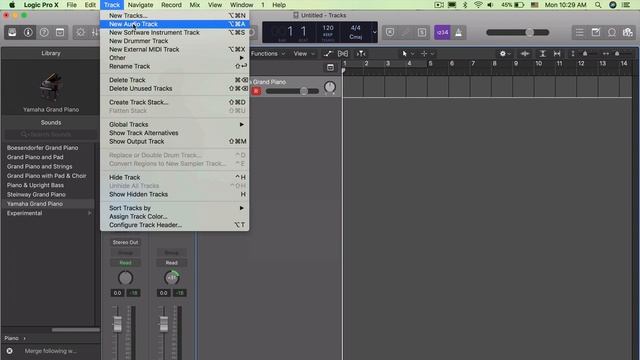Click the Yamaha Grand Piano thumbnail
The image size is (640, 360).
(x=51, y=87)
